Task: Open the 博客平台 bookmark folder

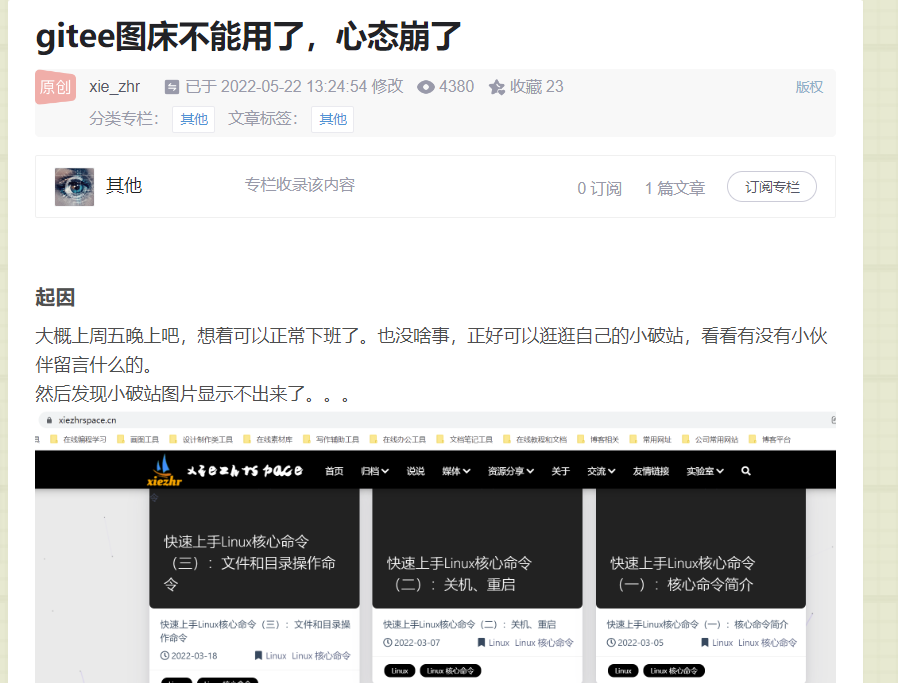Action: (770, 440)
